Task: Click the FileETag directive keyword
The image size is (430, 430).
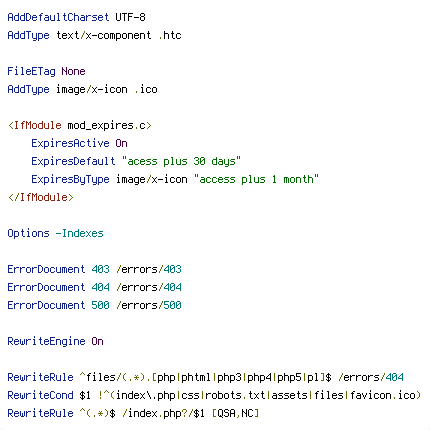Action: (31, 71)
